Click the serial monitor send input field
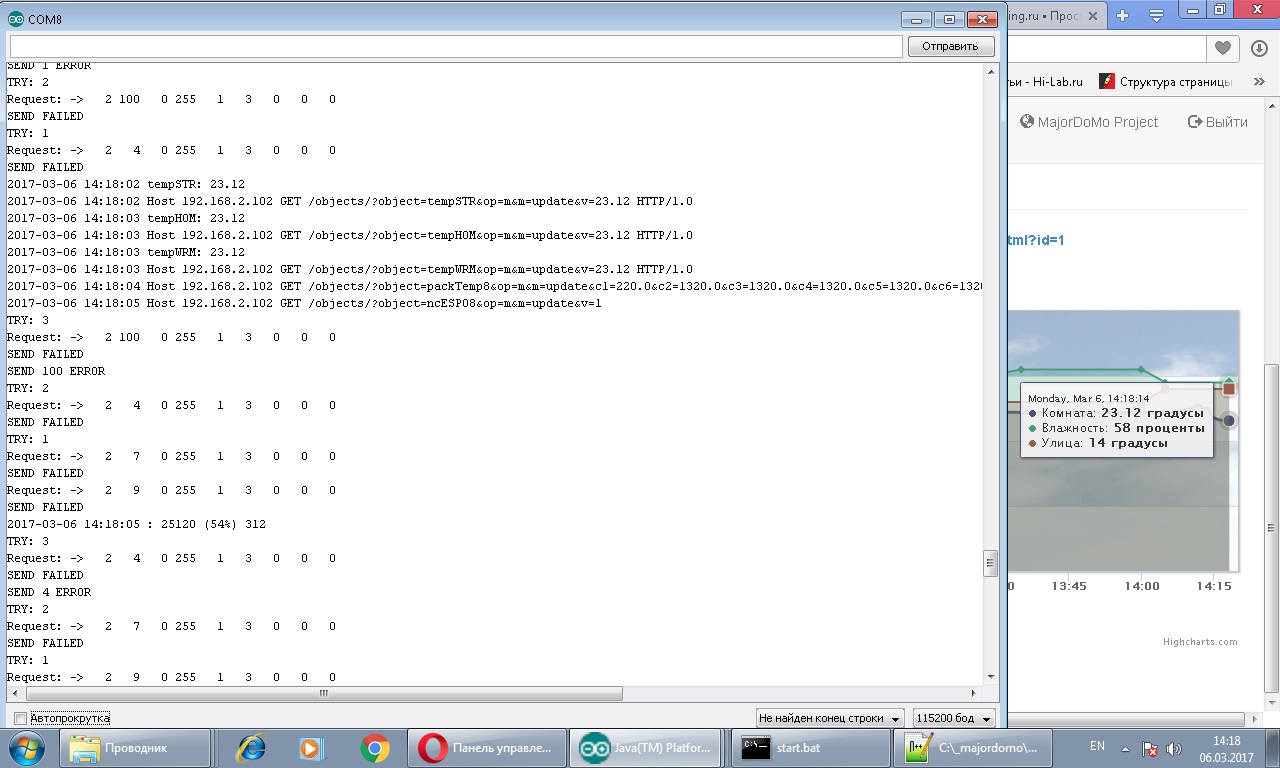1280x768 pixels. (456, 46)
